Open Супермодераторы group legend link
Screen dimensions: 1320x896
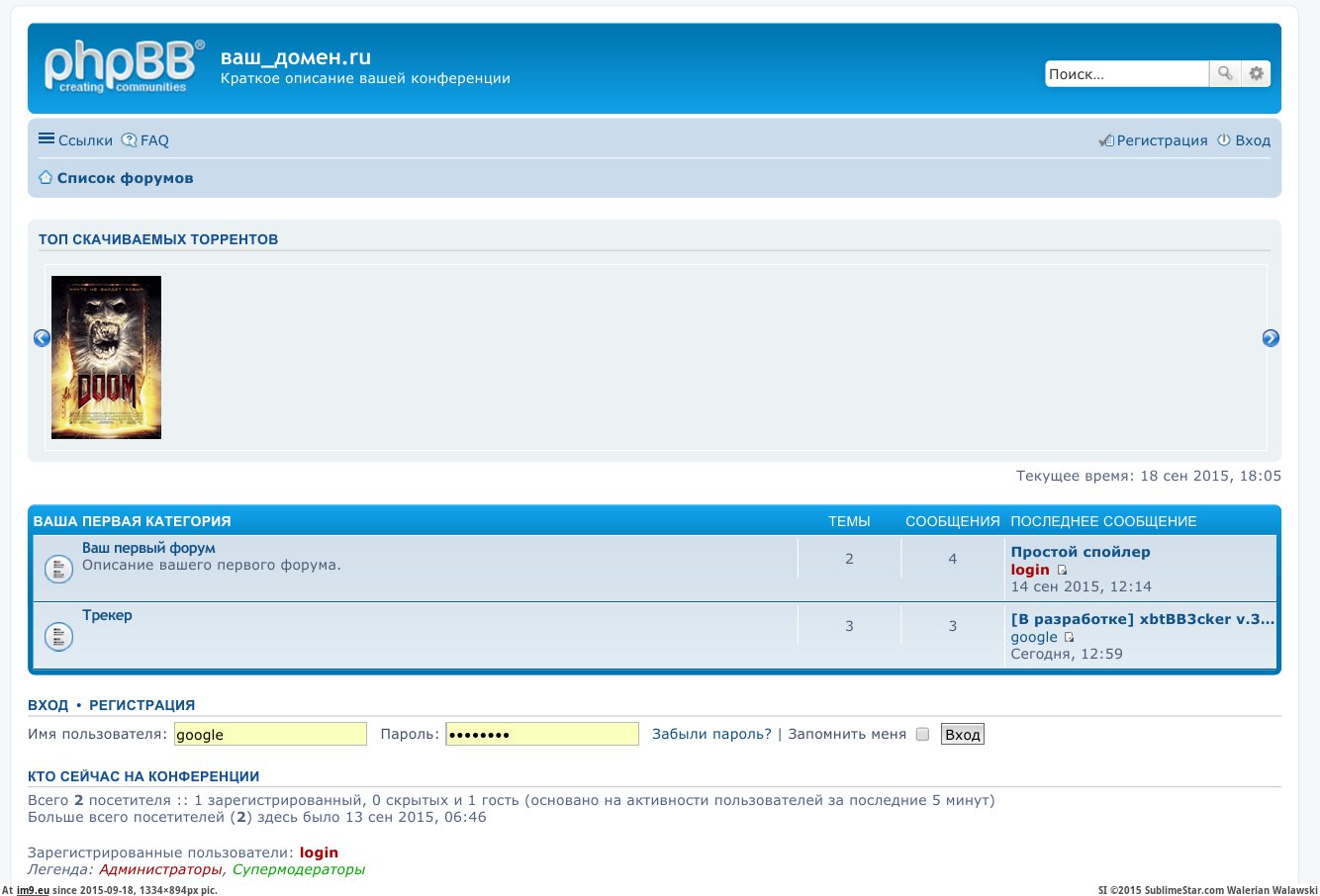pos(298,869)
